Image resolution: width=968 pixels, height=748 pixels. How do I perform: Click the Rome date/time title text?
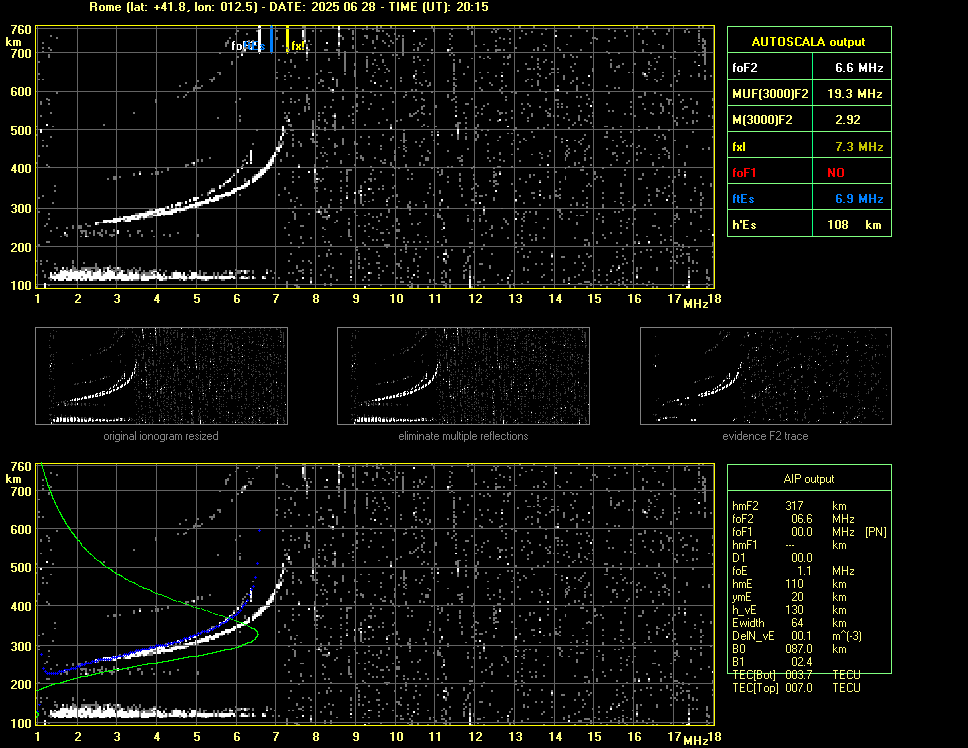click(x=289, y=7)
